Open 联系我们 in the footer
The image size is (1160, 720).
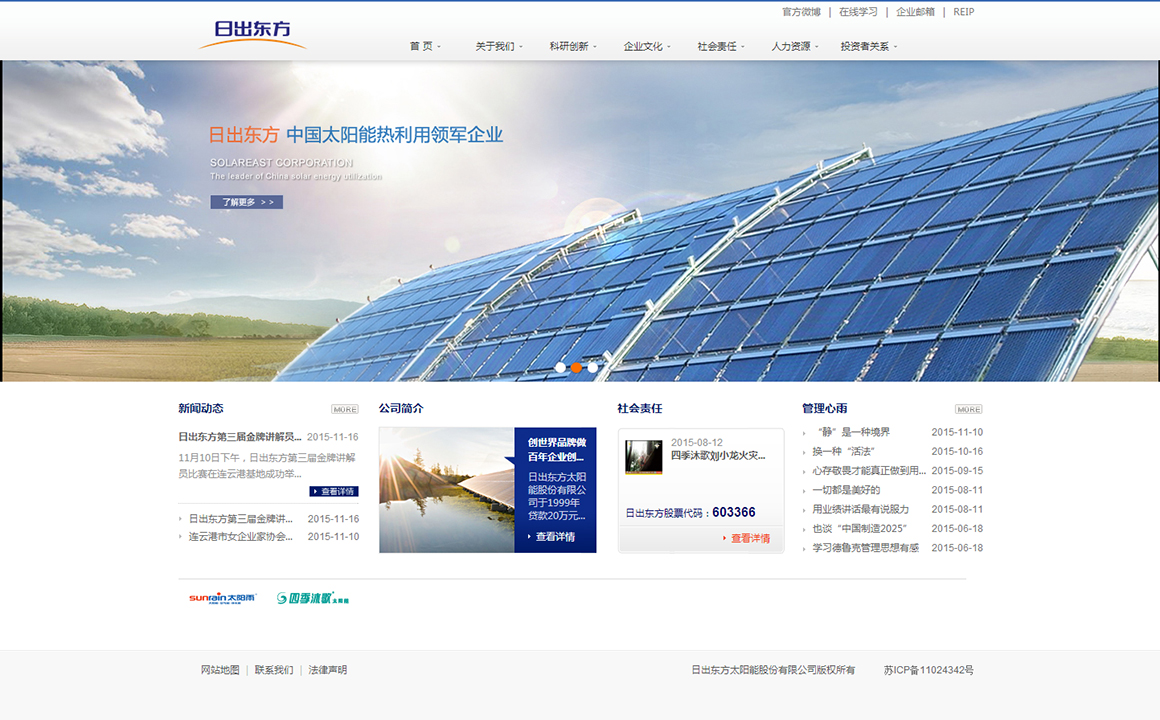tap(274, 670)
